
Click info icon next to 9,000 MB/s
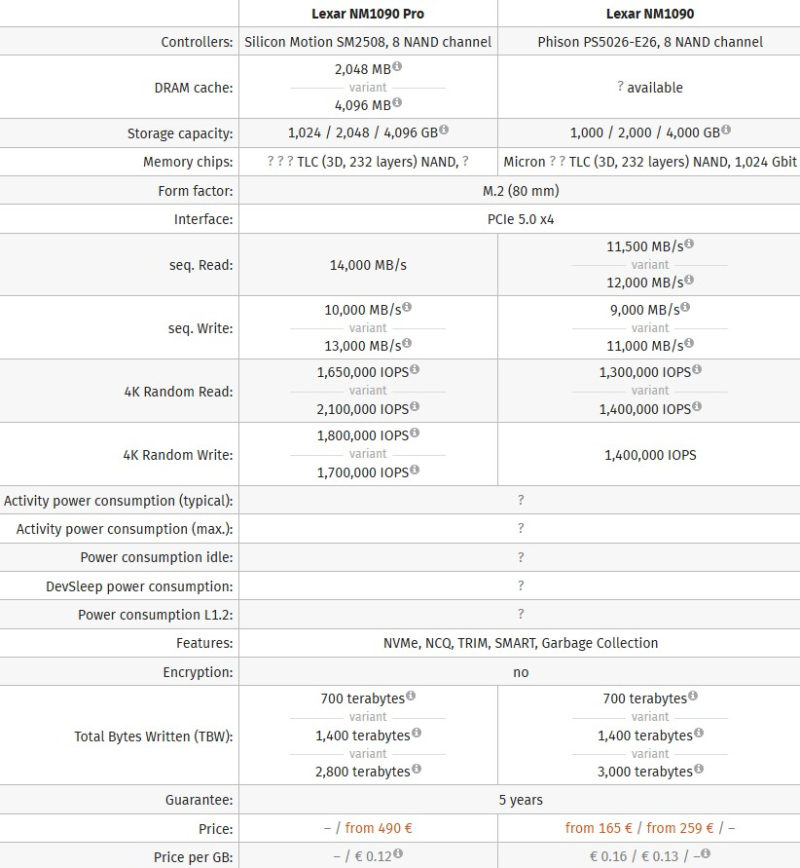click(685, 307)
